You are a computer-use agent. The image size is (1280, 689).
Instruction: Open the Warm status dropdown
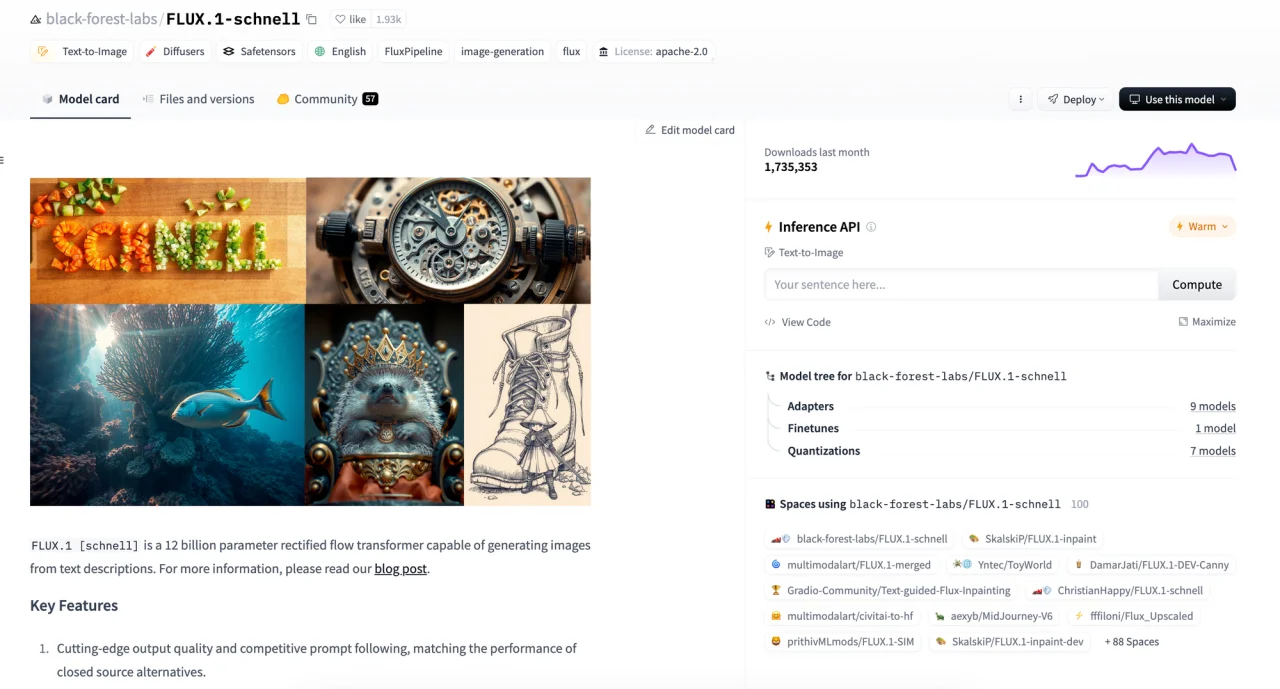1202,227
